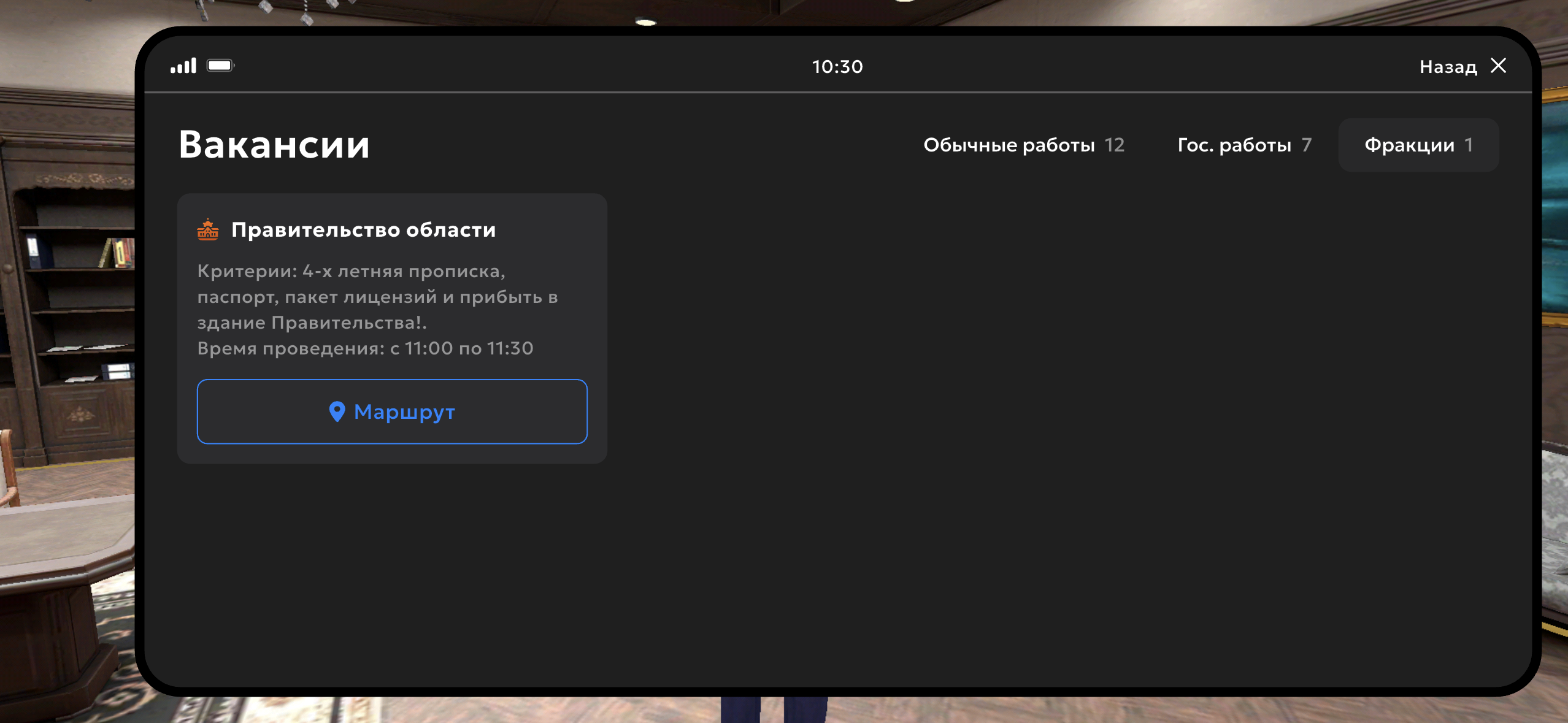Image resolution: width=1568 pixels, height=723 pixels.
Task: Click the 1 count beside Фракции
Action: click(x=1469, y=145)
